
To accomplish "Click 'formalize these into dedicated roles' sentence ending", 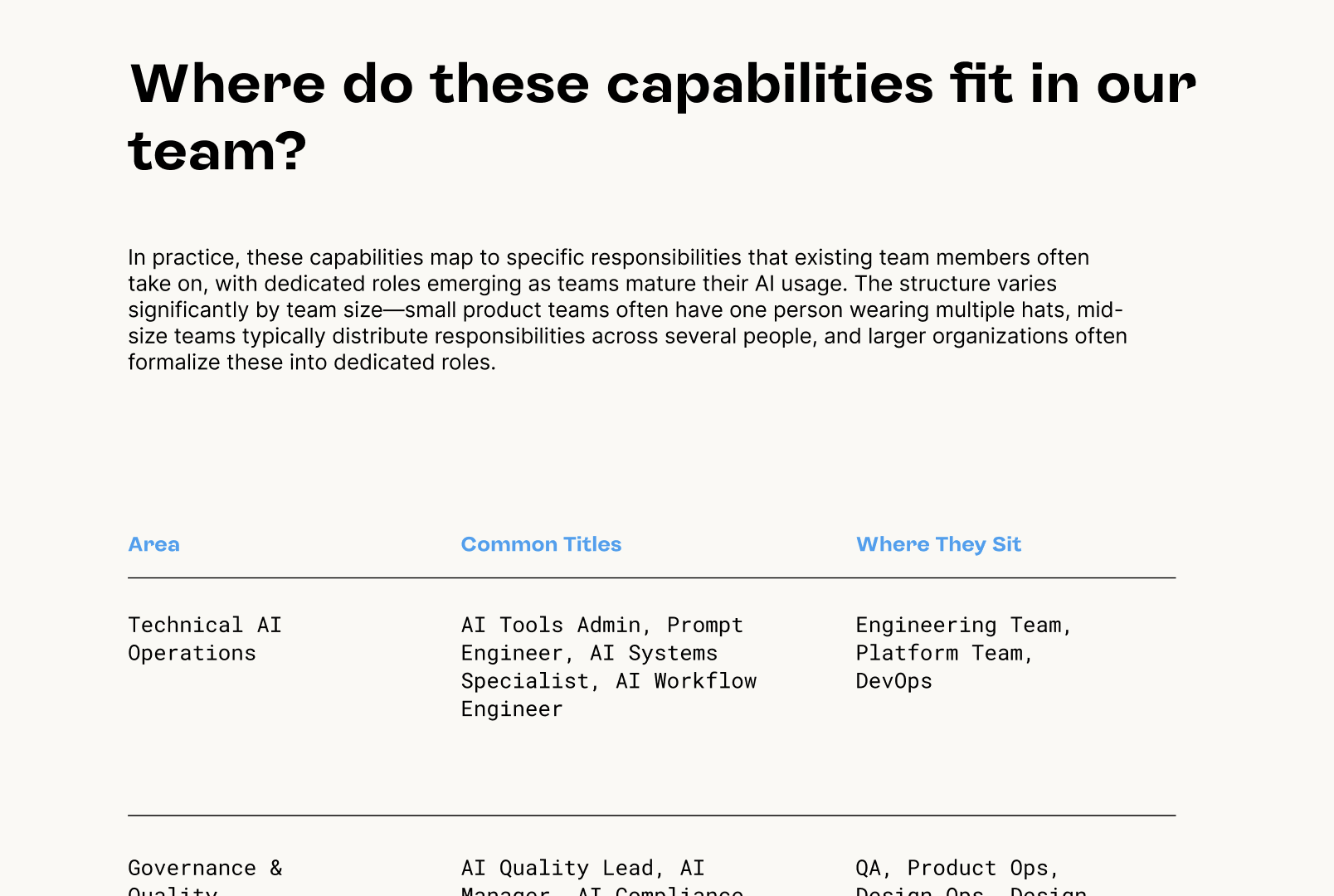I will [311, 363].
